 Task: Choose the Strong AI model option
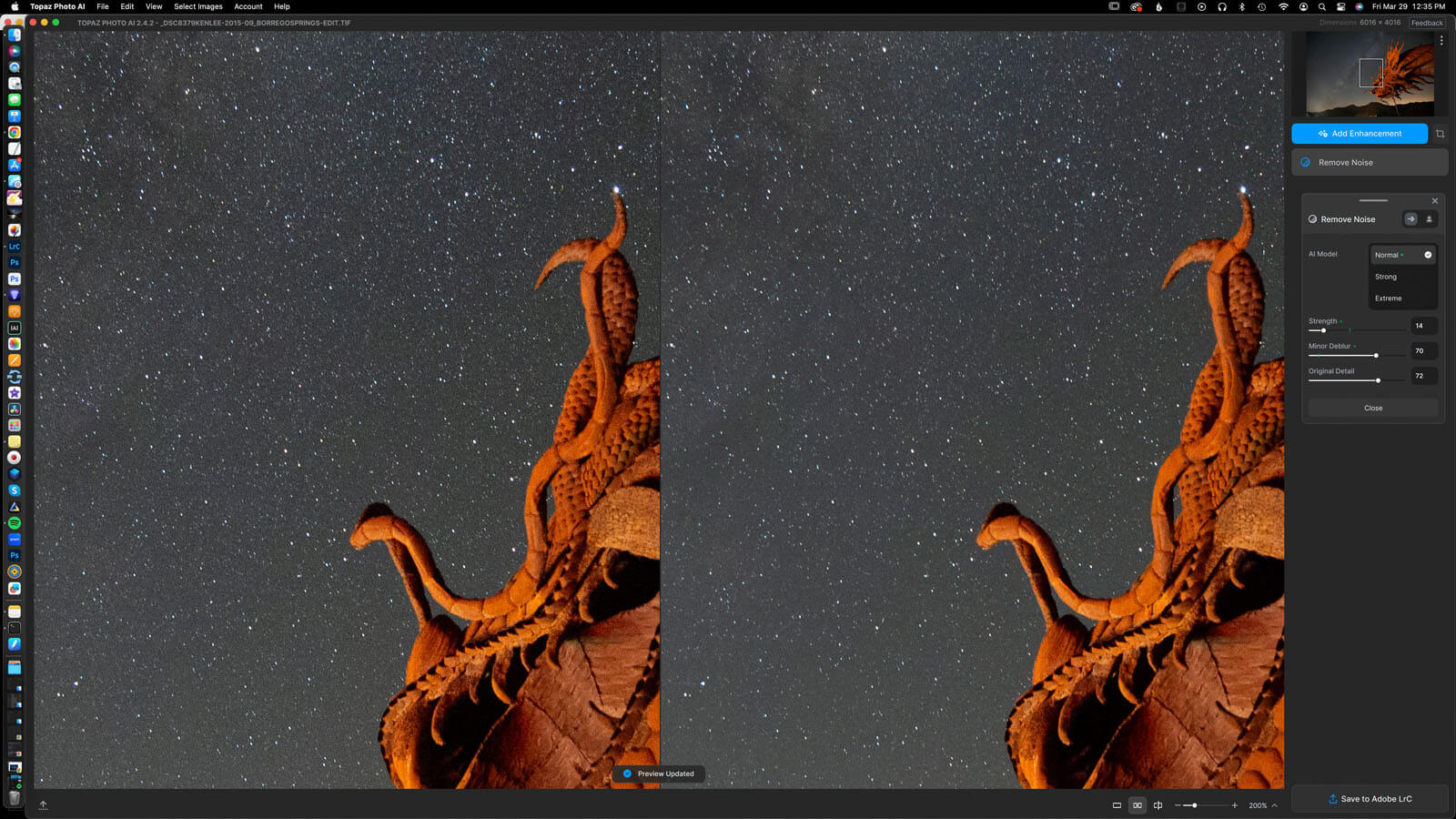click(x=1386, y=277)
